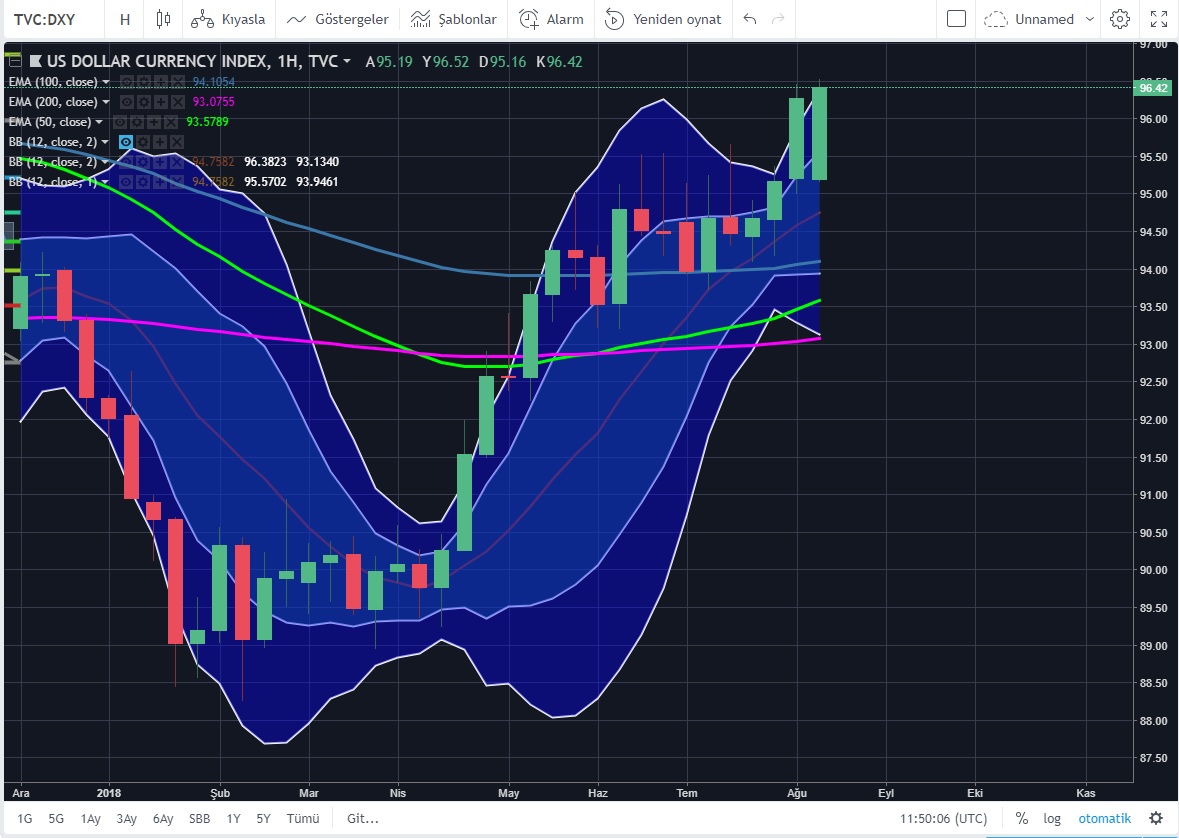This screenshot has width=1179, height=838.
Task: Hide the EMA (50, close) indicator
Action: point(120,122)
